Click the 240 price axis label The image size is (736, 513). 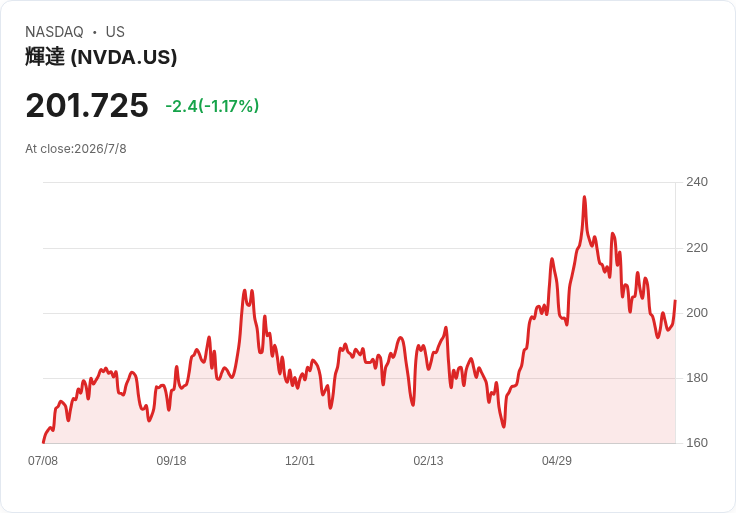coord(697,182)
